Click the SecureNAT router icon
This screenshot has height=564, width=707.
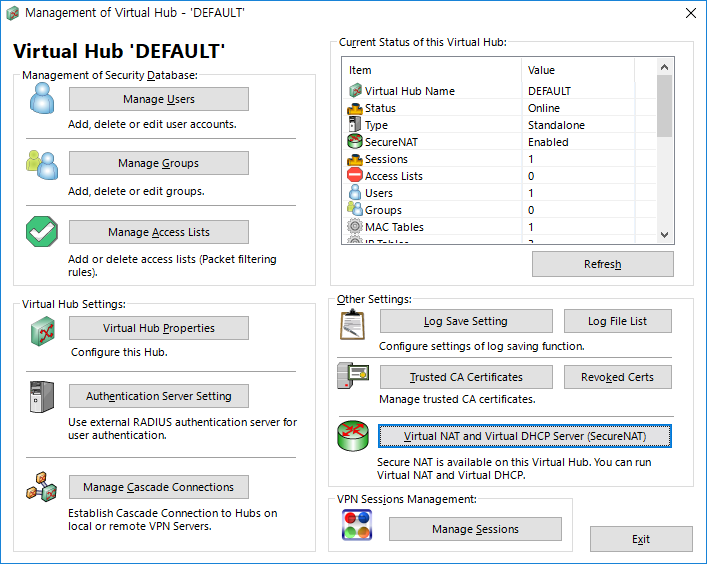click(352, 437)
